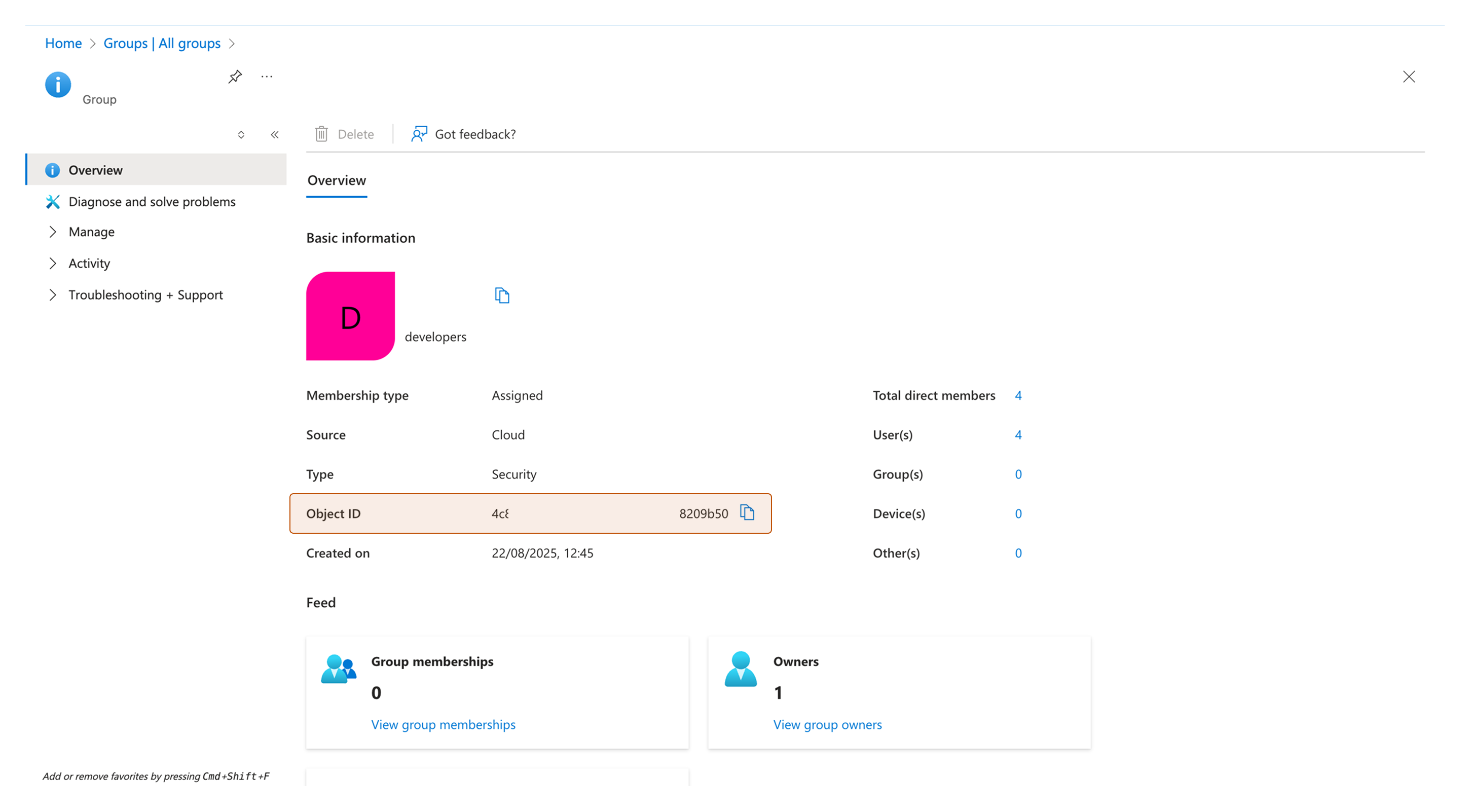
Task: Click the Basic information heading
Action: click(360, 237)
